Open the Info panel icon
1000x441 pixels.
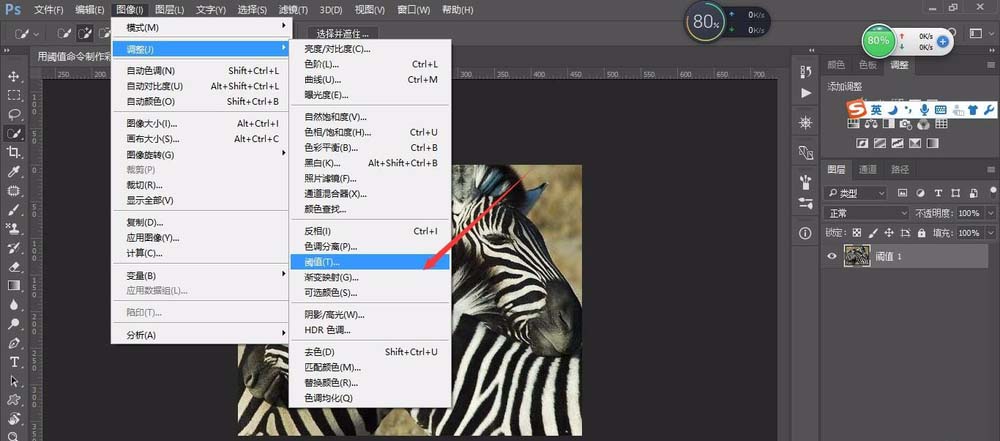[x=806, y=233]
